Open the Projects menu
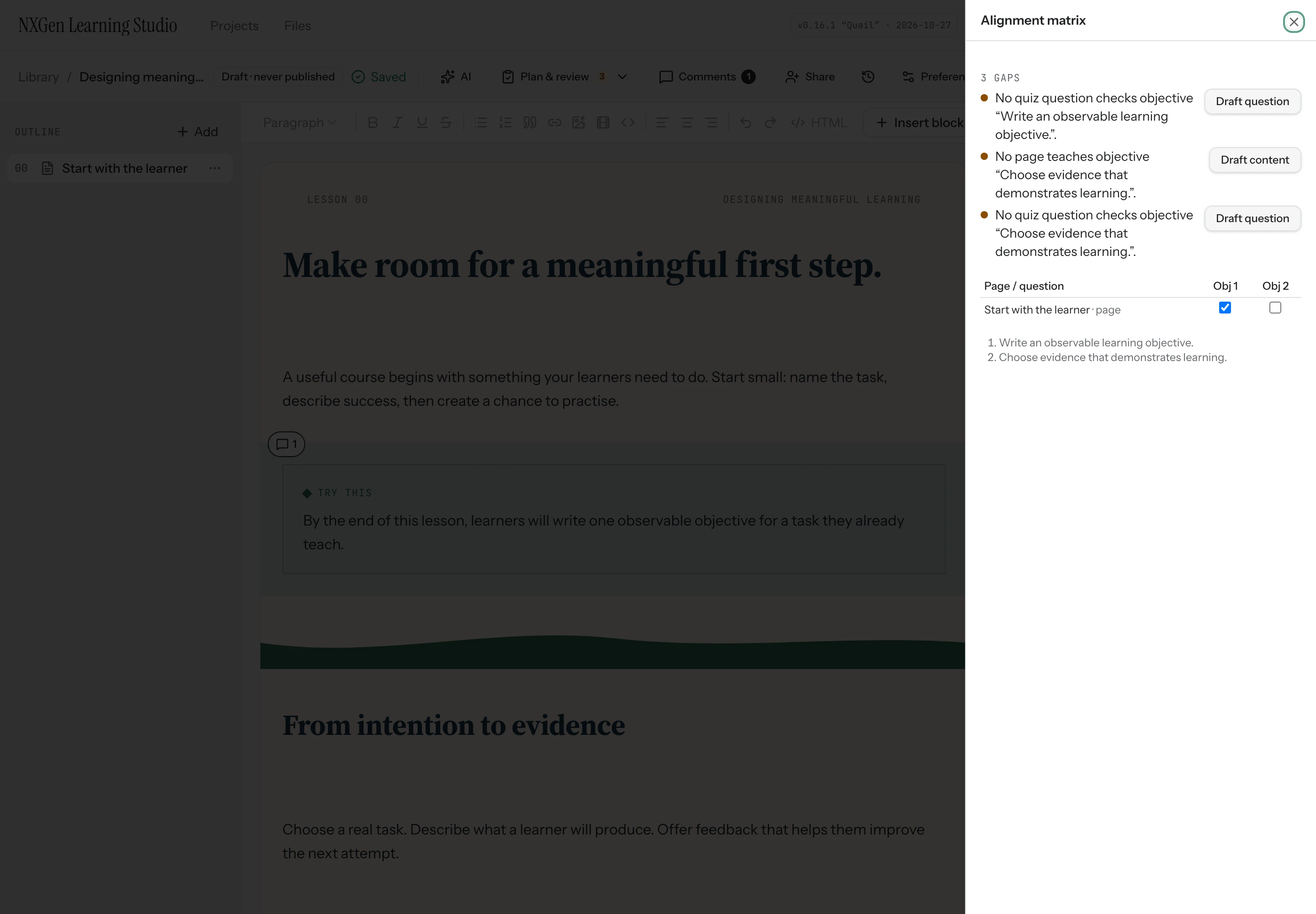 (x=234, y=26)
